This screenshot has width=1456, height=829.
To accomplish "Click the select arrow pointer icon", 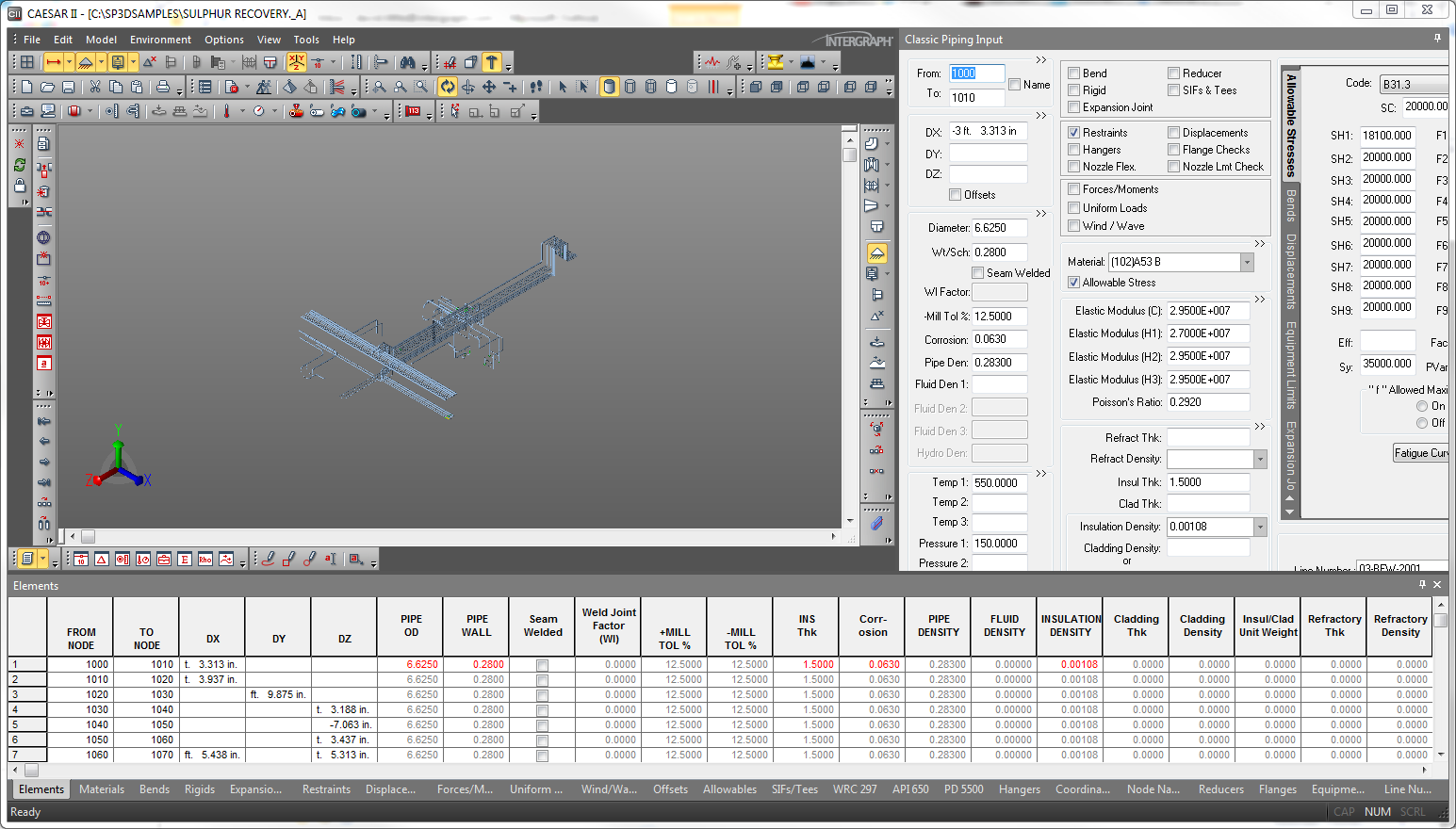I will (x=563, y=87).
